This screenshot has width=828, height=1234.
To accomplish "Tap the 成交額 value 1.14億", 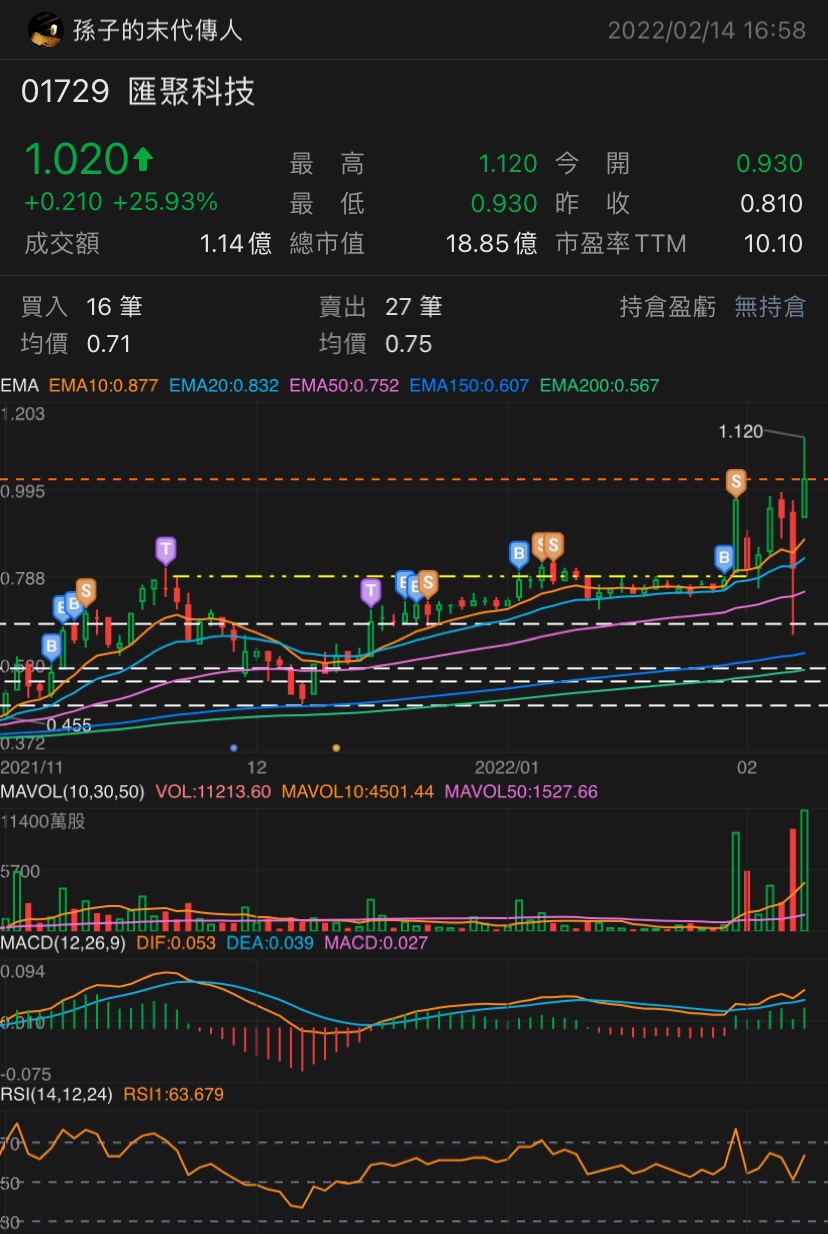I will [x=235, y=243].
